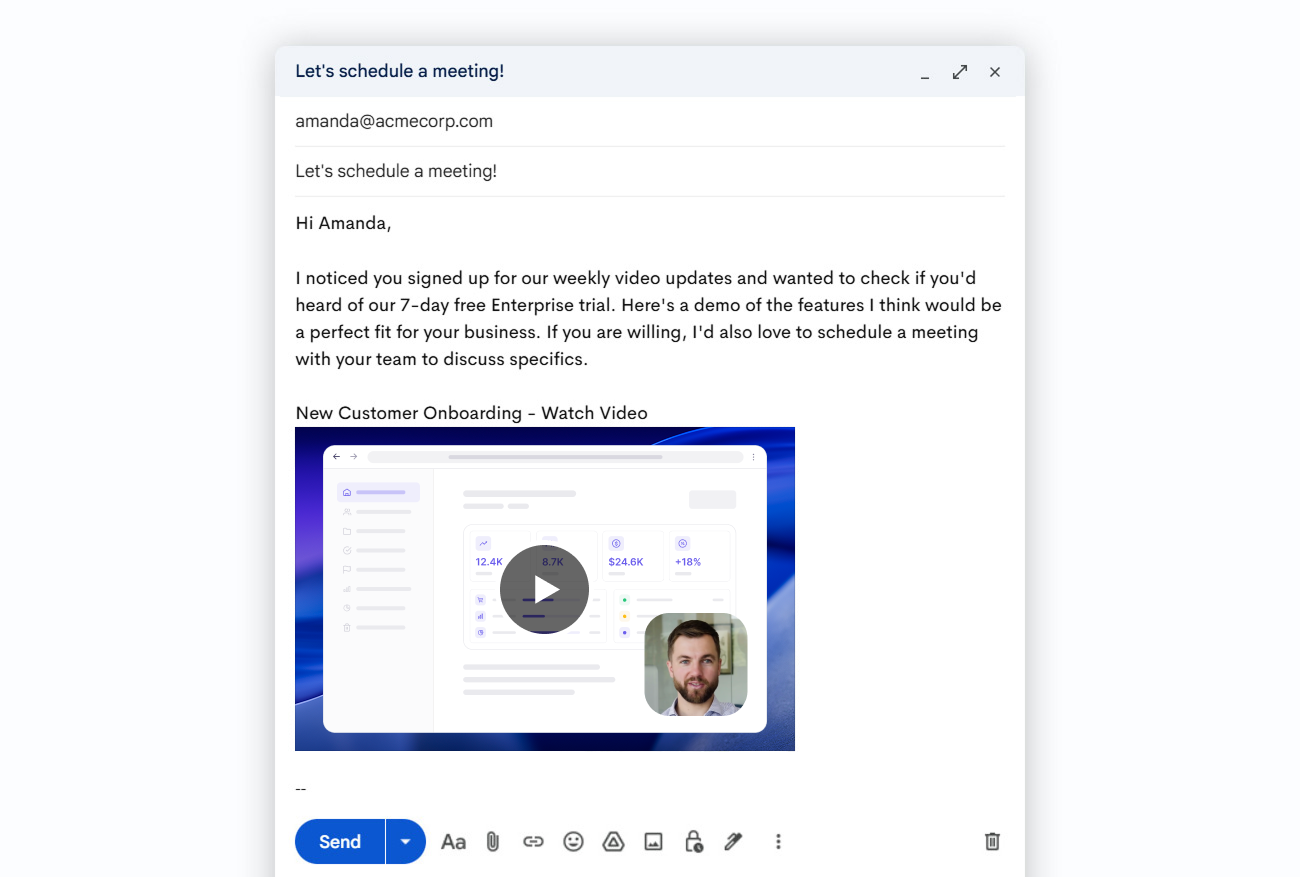1300x877 pixels.
Task: Toggle confidential mode lock icon
Action: (693, 842)
